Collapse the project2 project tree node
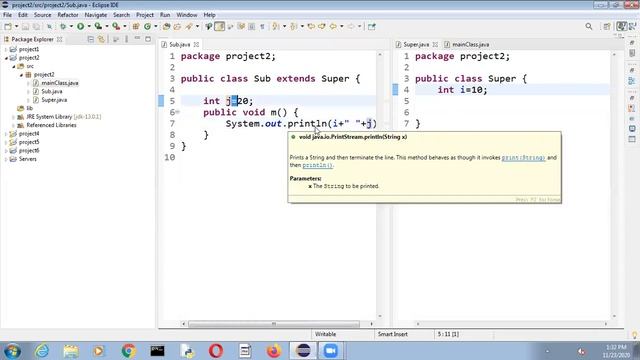The height and width of the screenshot is (360, 640). pyautogui.click(x=6, y=58)
